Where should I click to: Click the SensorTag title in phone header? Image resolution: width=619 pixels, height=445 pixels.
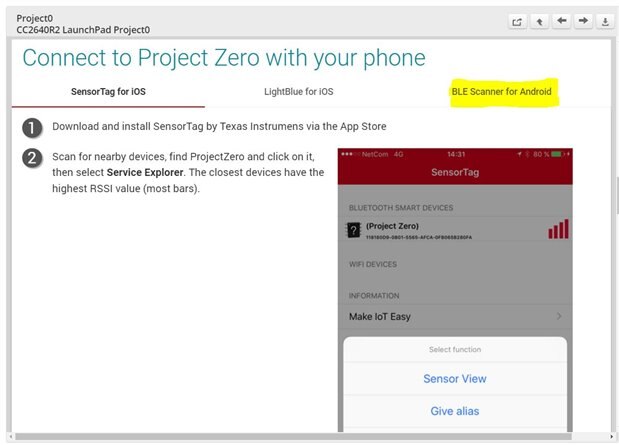tap(455, 172)
